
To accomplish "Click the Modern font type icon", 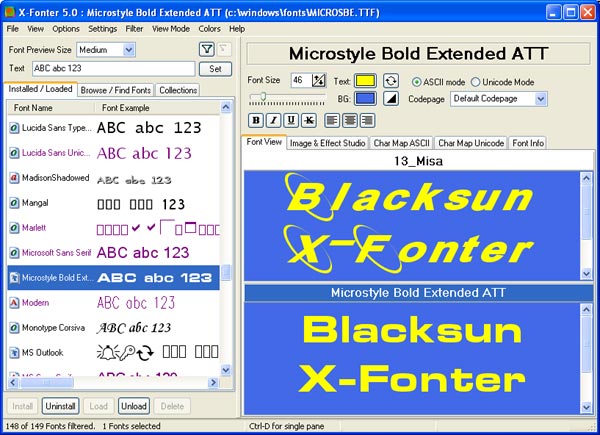I will click(14, 303).
